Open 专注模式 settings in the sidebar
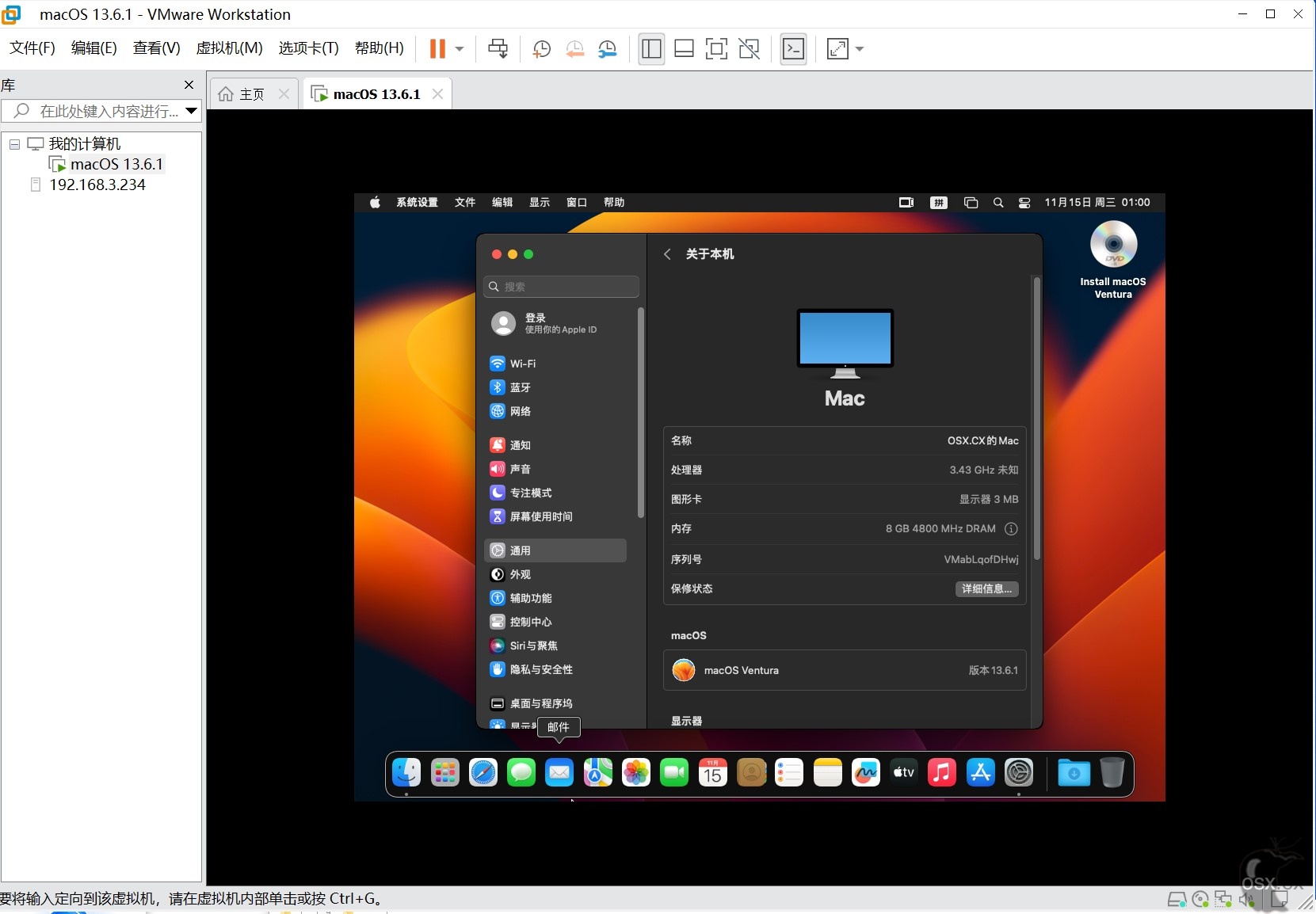 coord(555,493)
